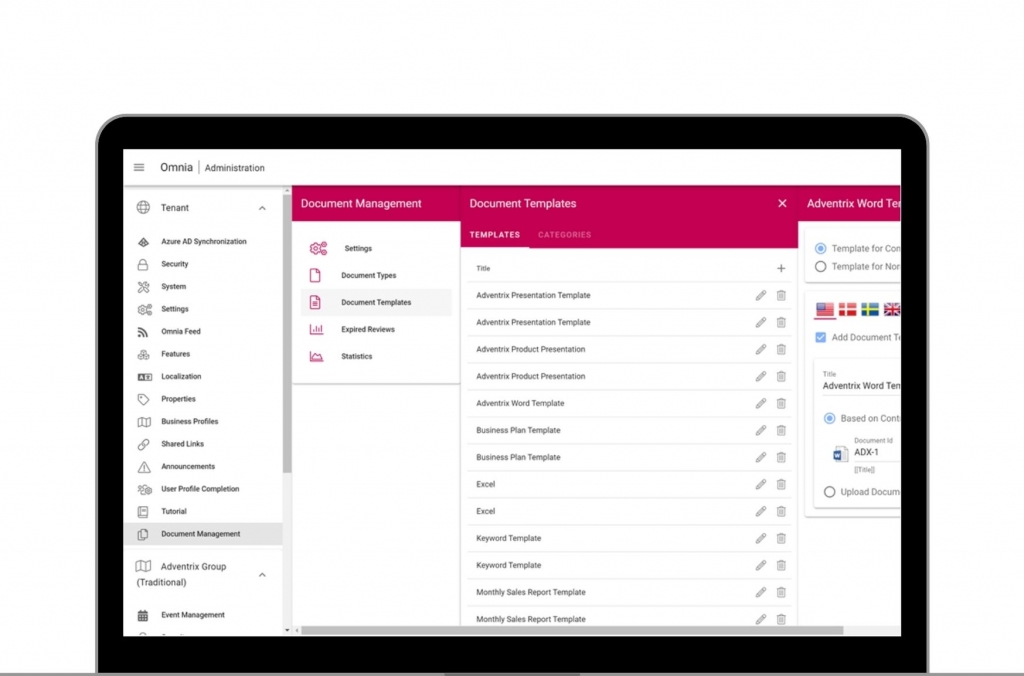The width and height of the screenshot is (1024, 676).
Task: Select the 'Based on Cont…' radio button
Action: (829, 418)
